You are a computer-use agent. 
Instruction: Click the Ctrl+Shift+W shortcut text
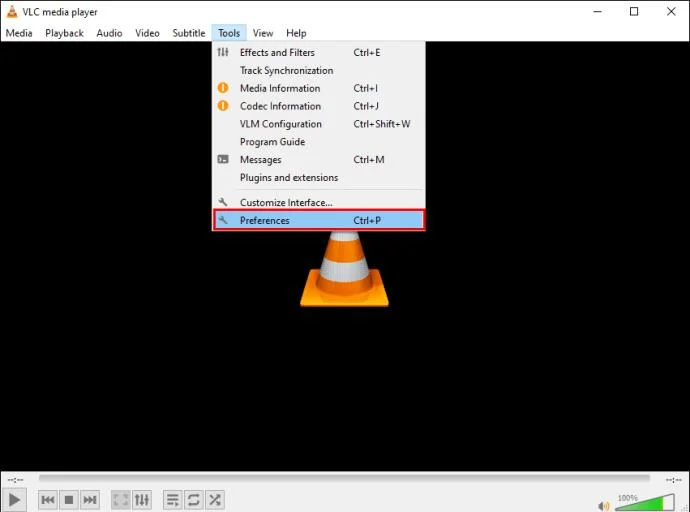[382, 124]
